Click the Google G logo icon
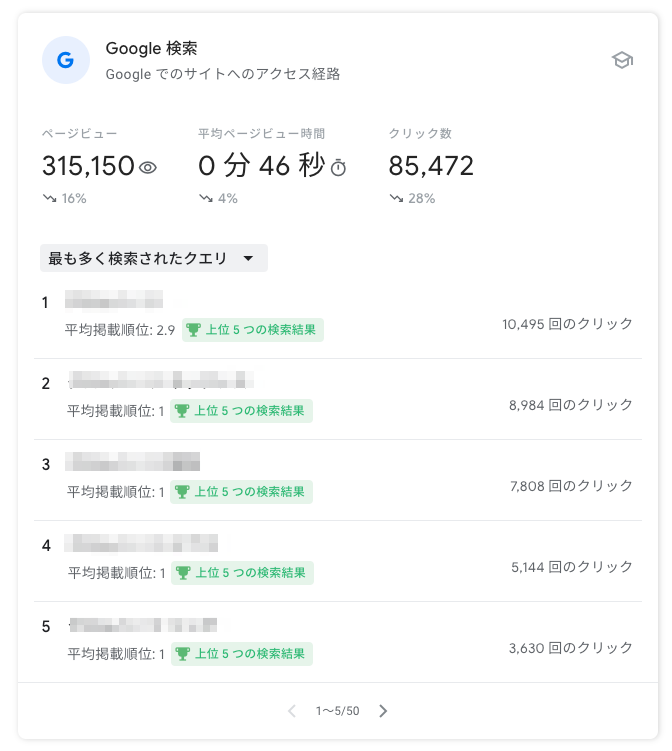The height and width of the screenshot is (751, 672). click(66, 60)
